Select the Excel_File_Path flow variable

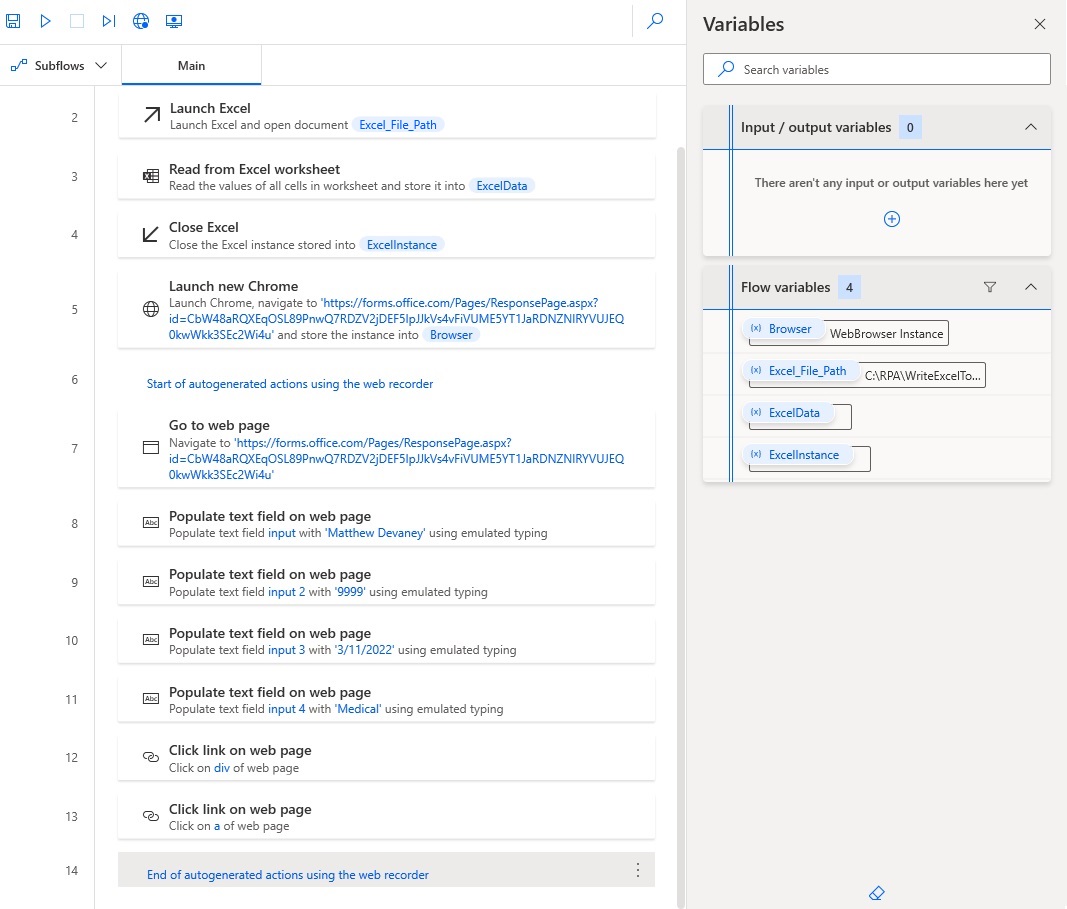[807, 371]
